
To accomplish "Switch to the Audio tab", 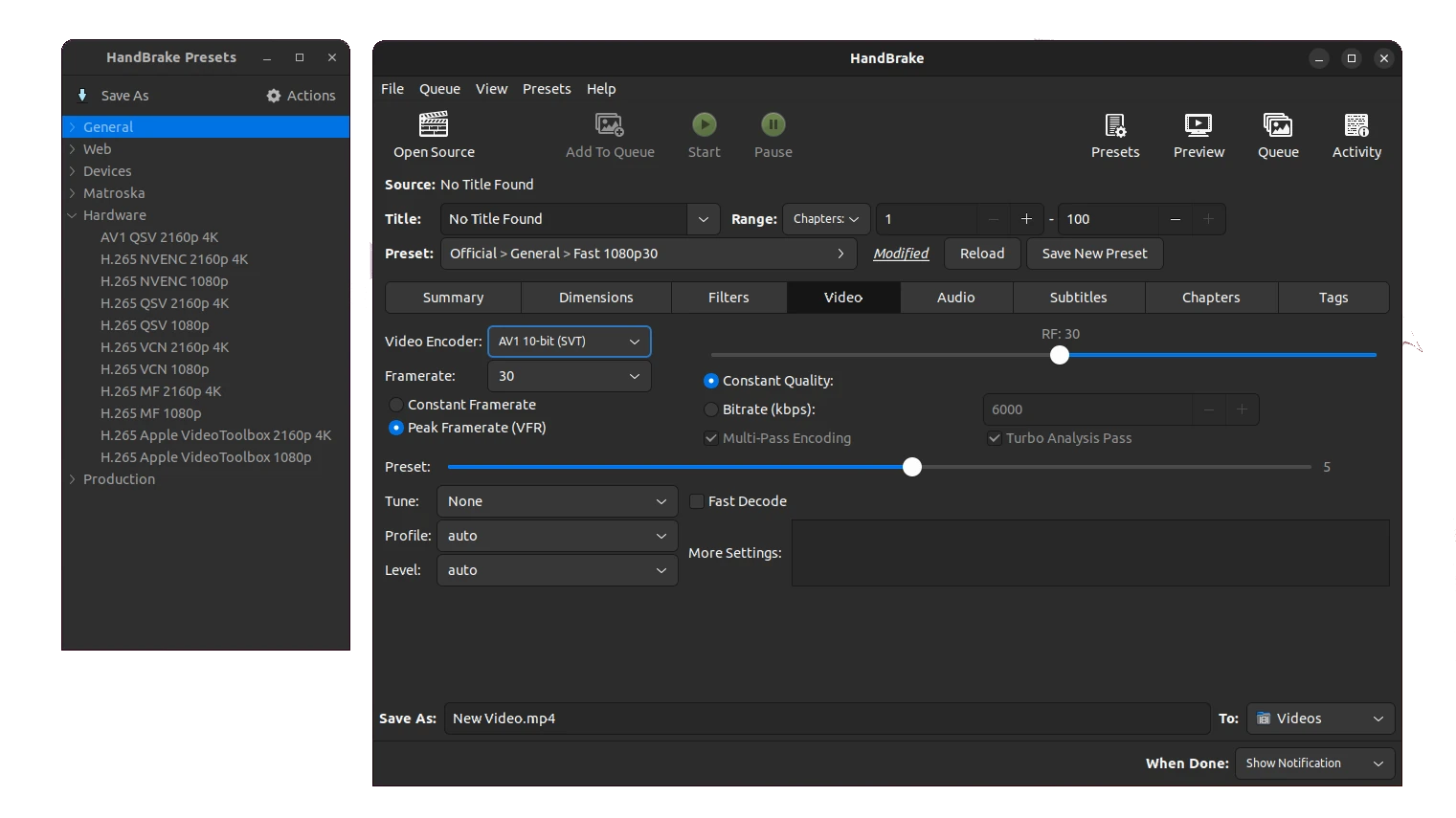I will click(x=956, y=298).
